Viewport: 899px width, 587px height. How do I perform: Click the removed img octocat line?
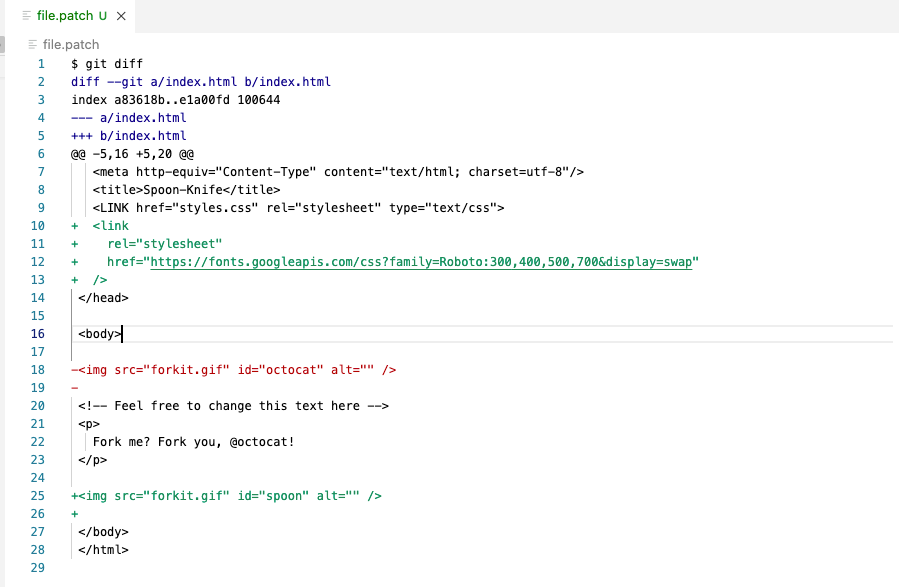[x=233, y=370]
